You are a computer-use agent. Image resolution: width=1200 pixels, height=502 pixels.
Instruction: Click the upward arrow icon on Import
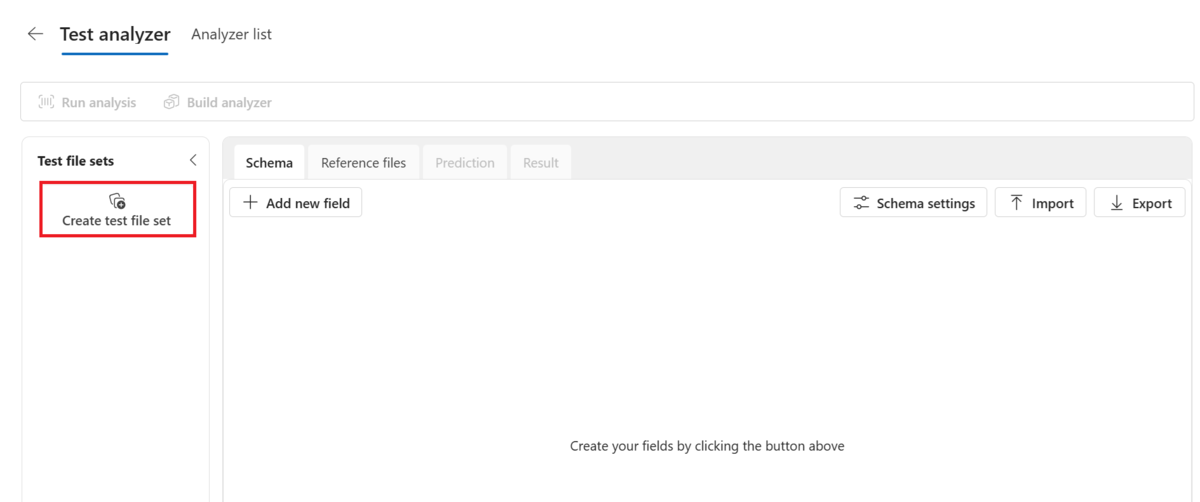(x=1016, y=203)
